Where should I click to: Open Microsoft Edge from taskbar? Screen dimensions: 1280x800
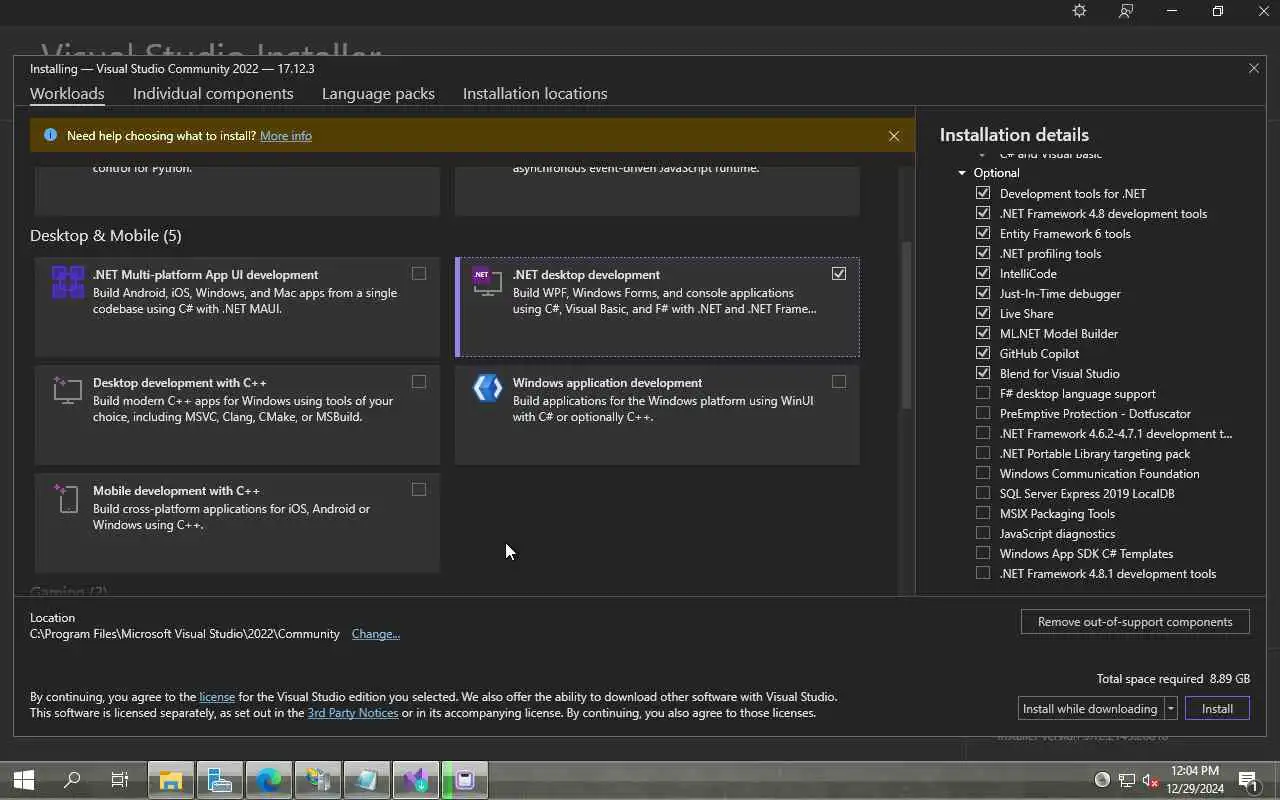[x=269, y=780]
